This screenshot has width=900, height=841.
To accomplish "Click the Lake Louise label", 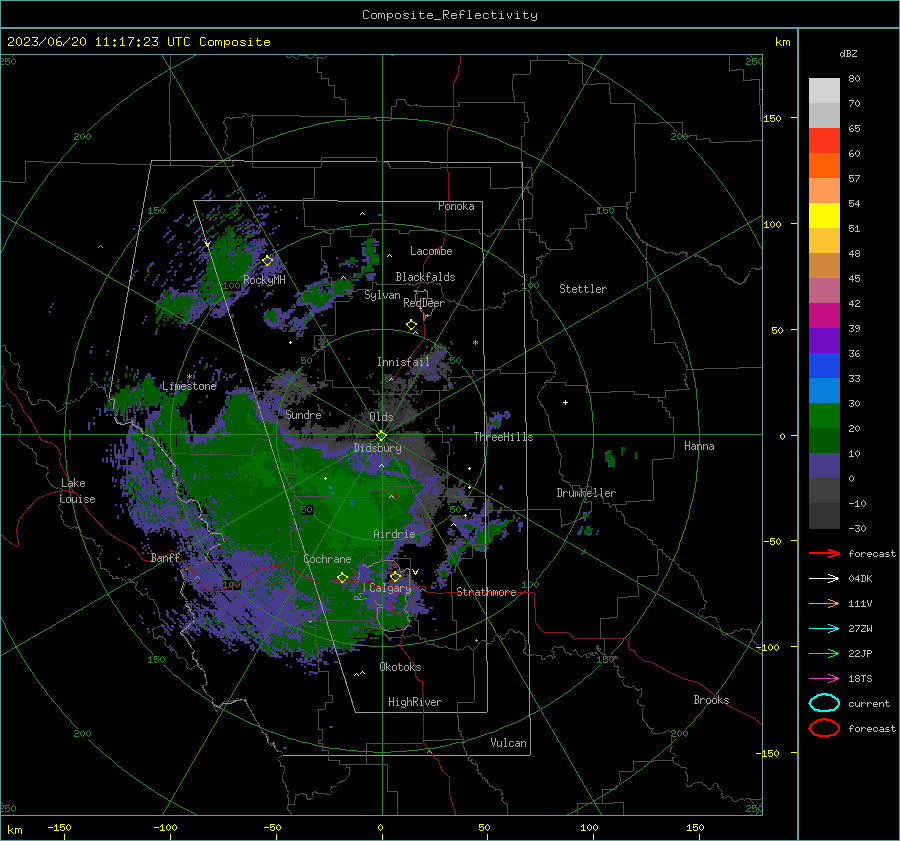I will click(77, 491).
